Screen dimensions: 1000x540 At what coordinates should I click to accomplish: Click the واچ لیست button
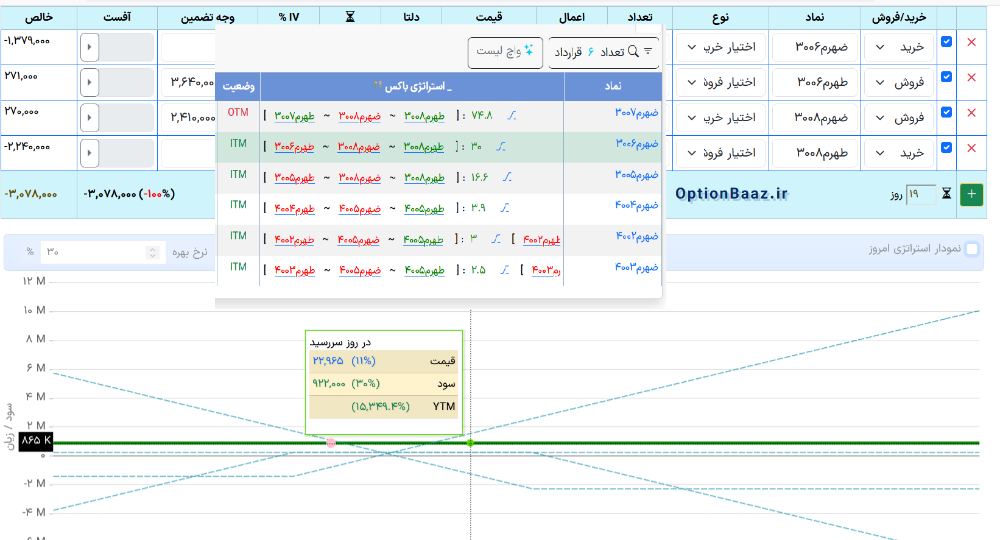(505, 52)
